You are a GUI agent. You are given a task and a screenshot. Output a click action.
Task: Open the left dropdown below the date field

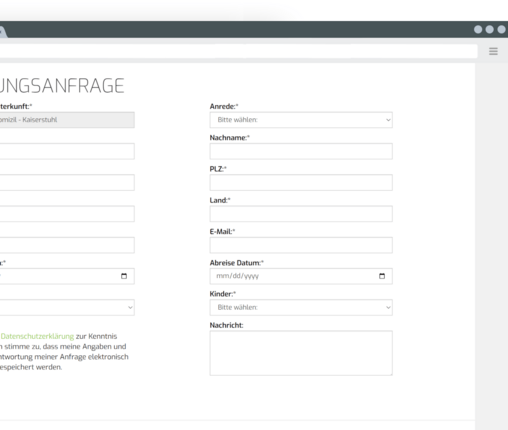[67, 307]
